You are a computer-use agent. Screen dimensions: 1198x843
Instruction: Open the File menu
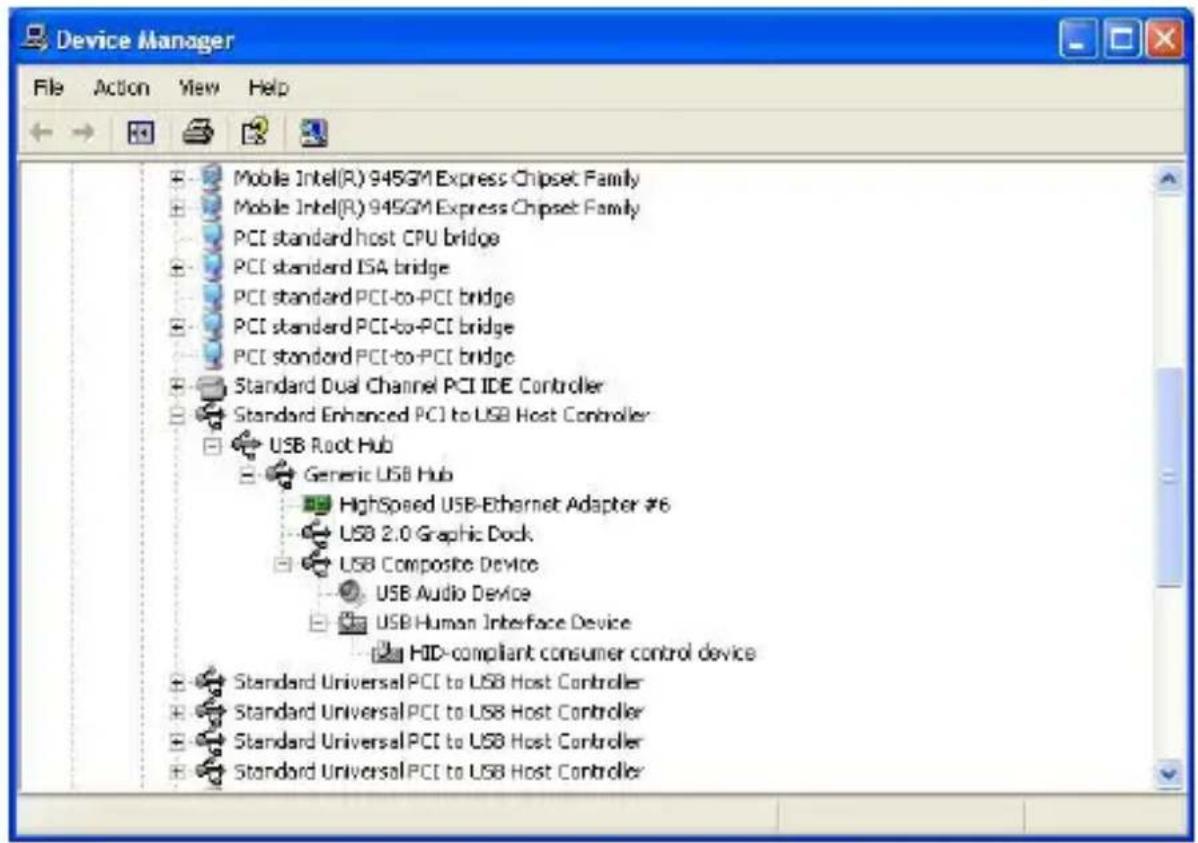point(48,88)
